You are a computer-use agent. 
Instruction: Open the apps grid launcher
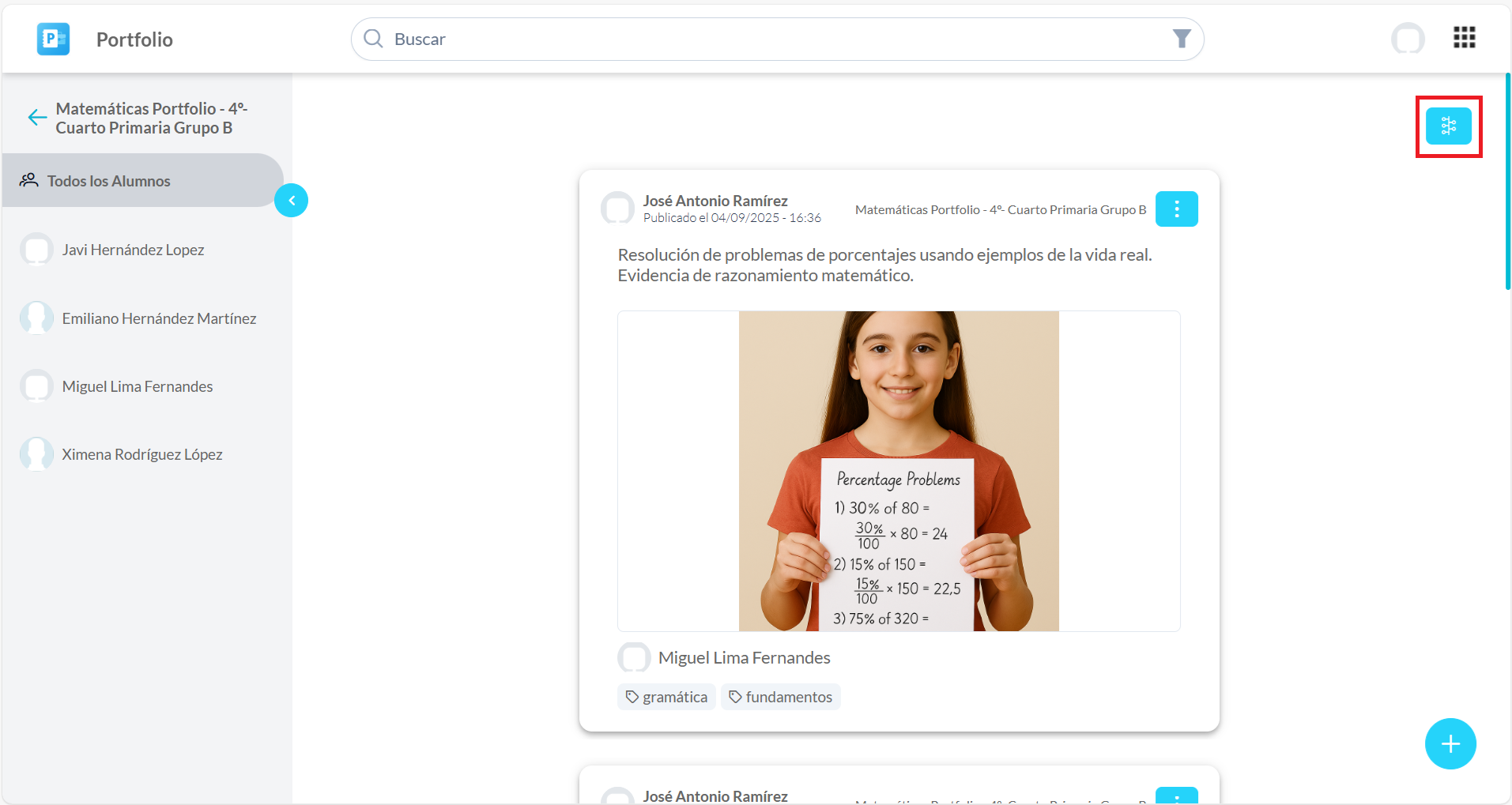click(x=1464, y=37)
